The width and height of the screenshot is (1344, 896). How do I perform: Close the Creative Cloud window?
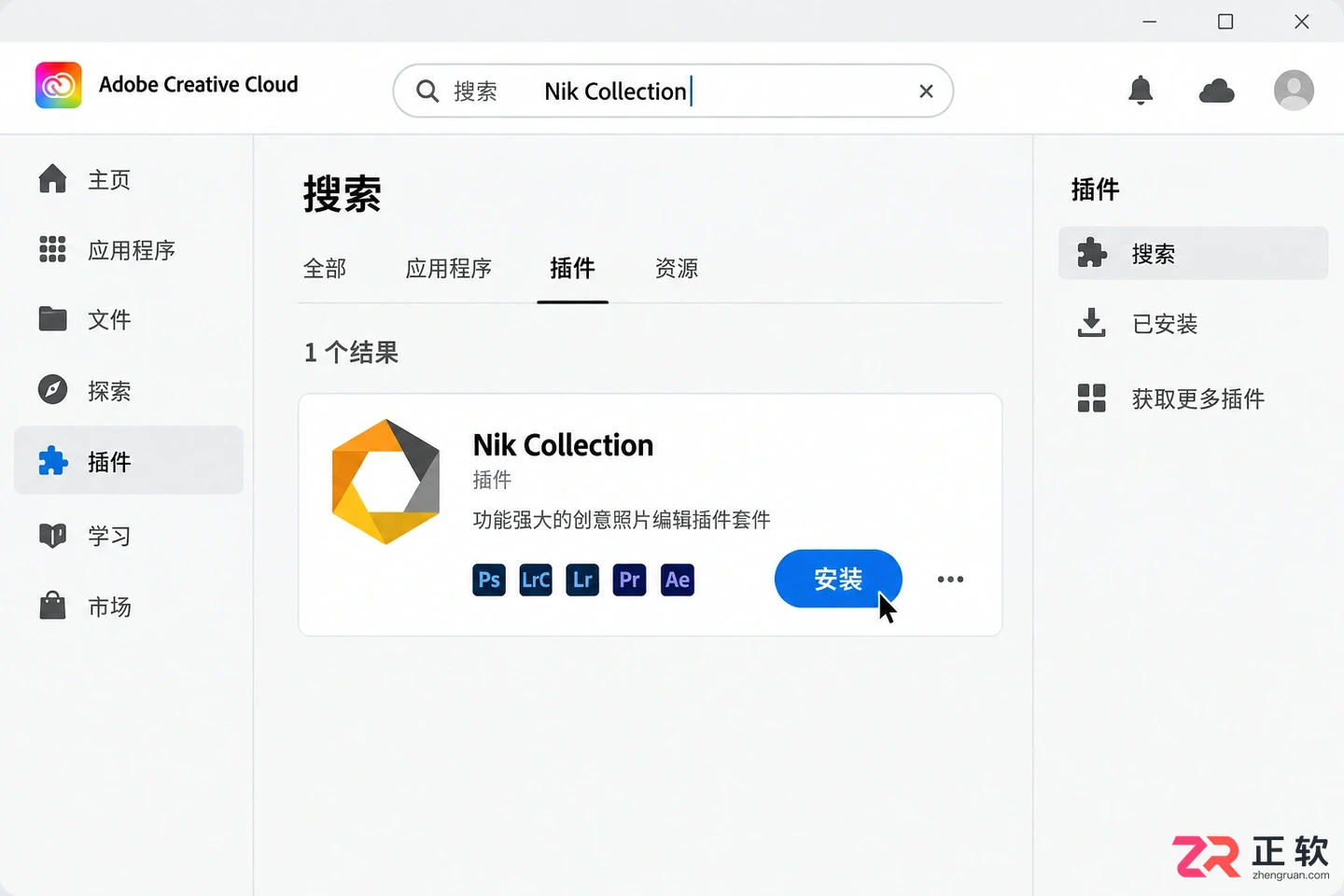click(x=1302, y=21)
